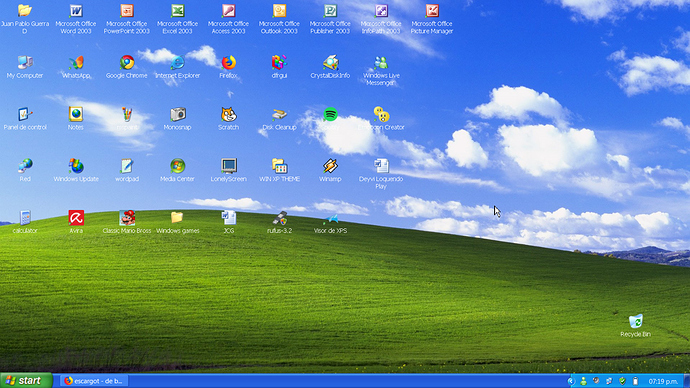Click the green shield tray icon
Viewport: 690px width, 388px height.
pos(622,381)
